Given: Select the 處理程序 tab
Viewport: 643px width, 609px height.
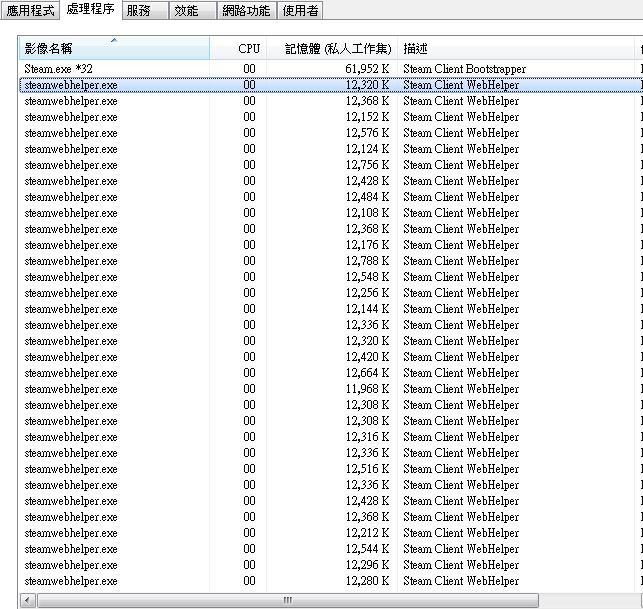Looking at the screenshot, I should (x=91, y=9).
